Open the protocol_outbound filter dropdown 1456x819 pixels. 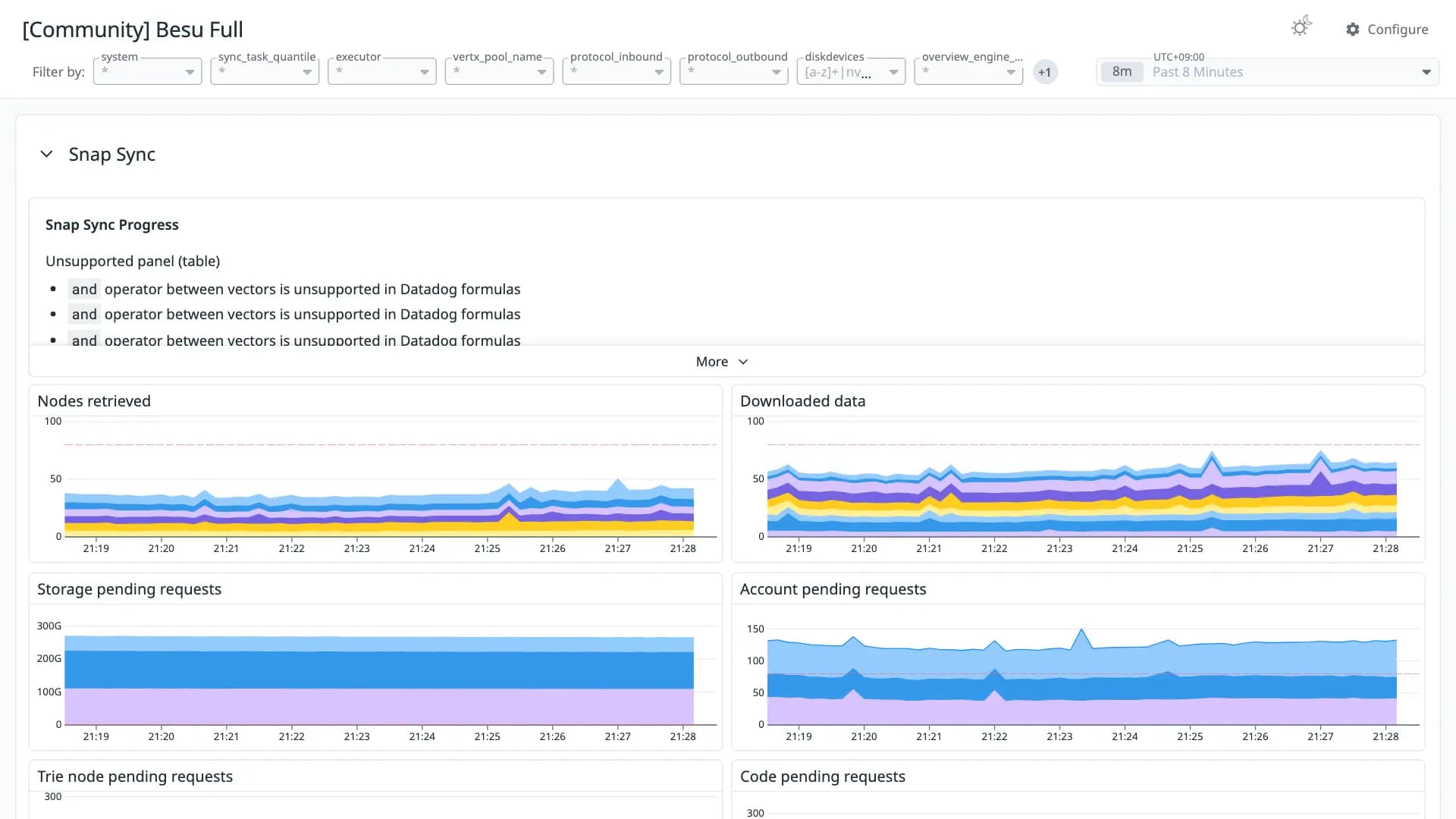pyautogui.click(x=734, y=71)
